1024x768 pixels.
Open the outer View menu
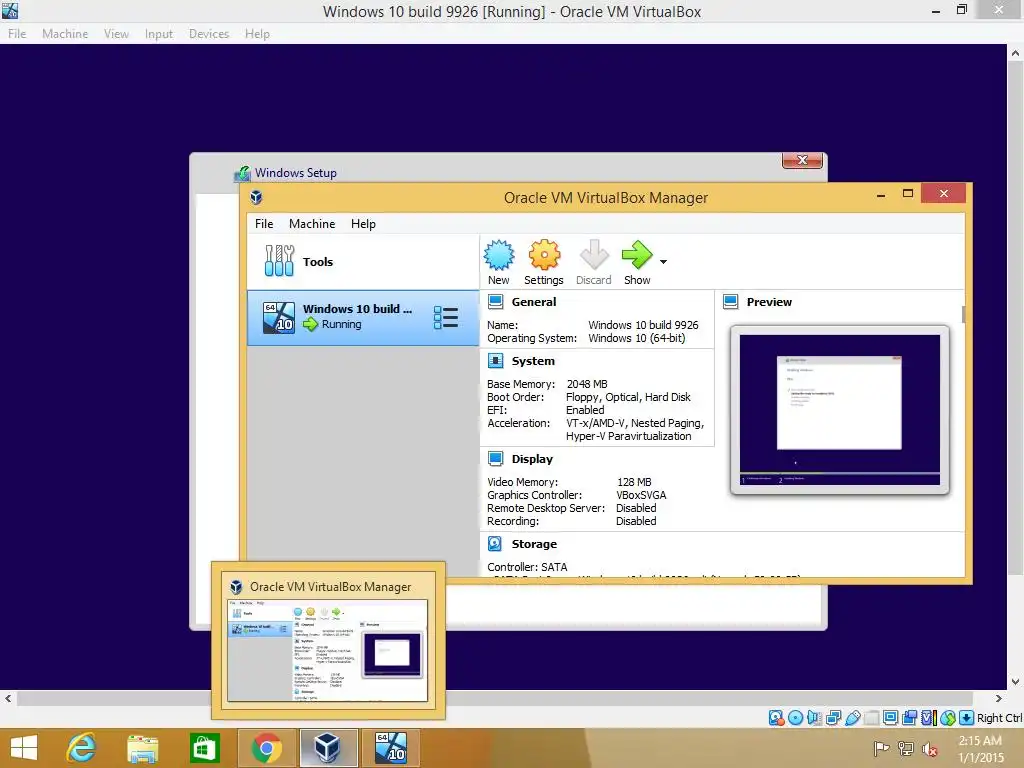tap(116, 33)
